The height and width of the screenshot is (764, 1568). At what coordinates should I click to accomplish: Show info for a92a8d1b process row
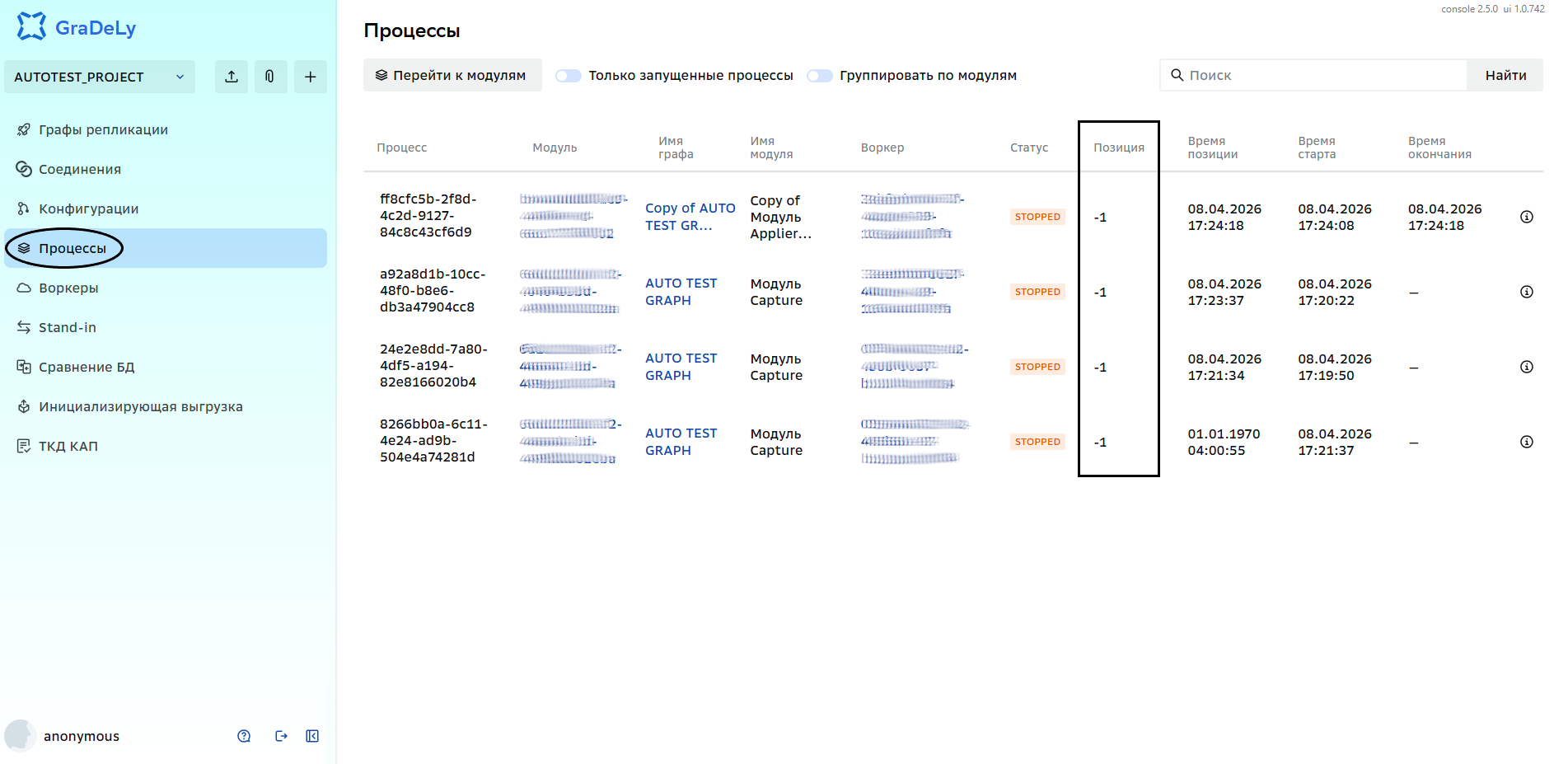click(1526, 292)
